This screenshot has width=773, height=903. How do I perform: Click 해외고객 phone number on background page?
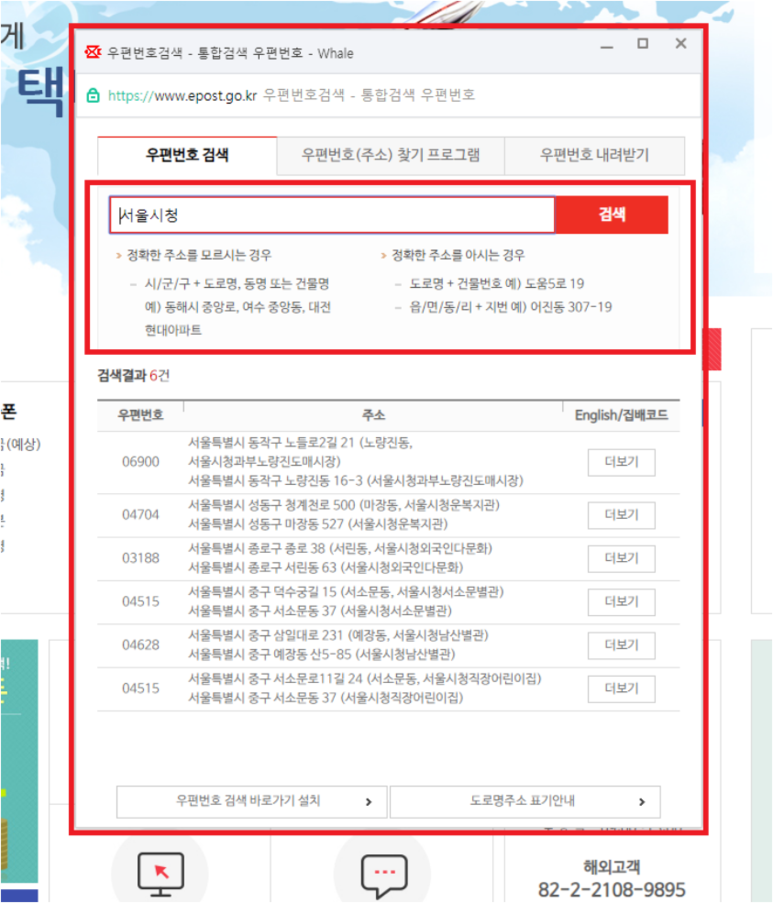612,890
